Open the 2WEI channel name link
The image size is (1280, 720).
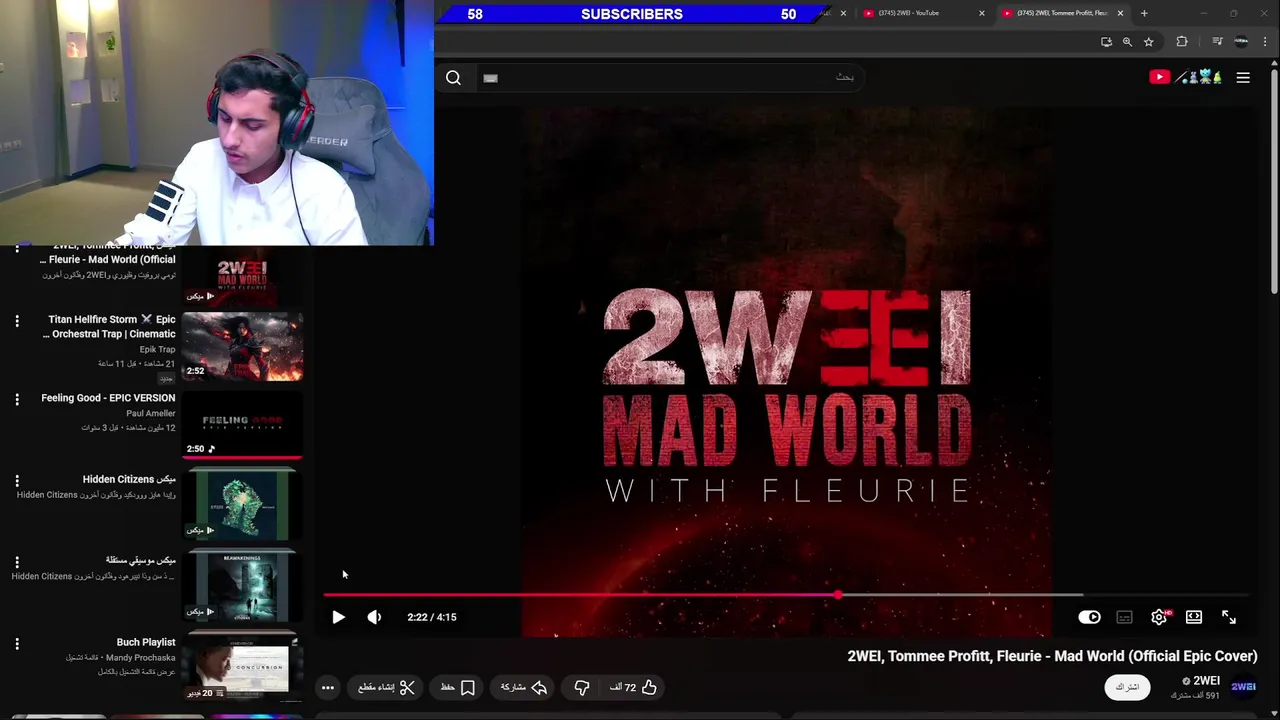[x=1206, y=681]
